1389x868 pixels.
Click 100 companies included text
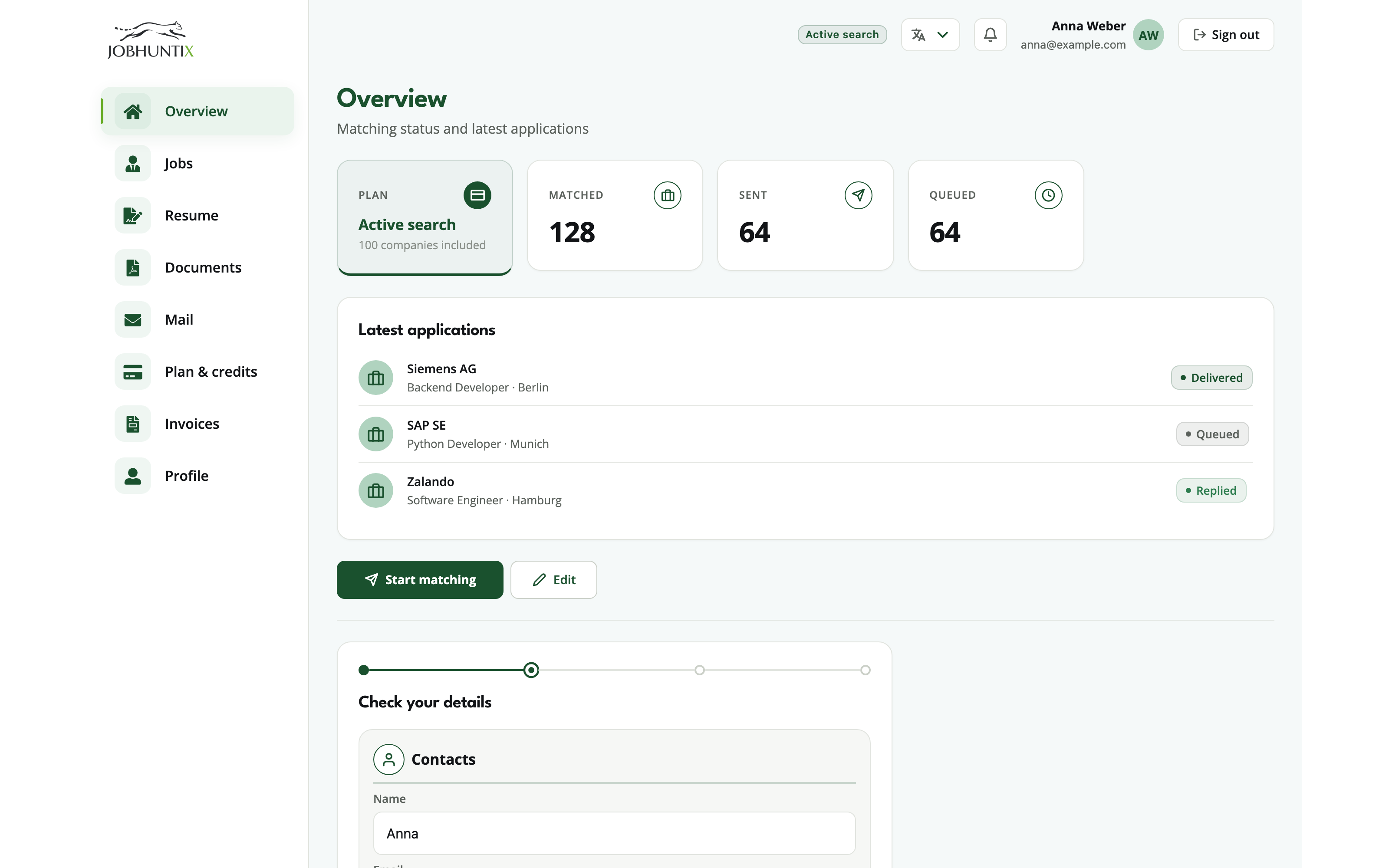[x=422, y=245]
